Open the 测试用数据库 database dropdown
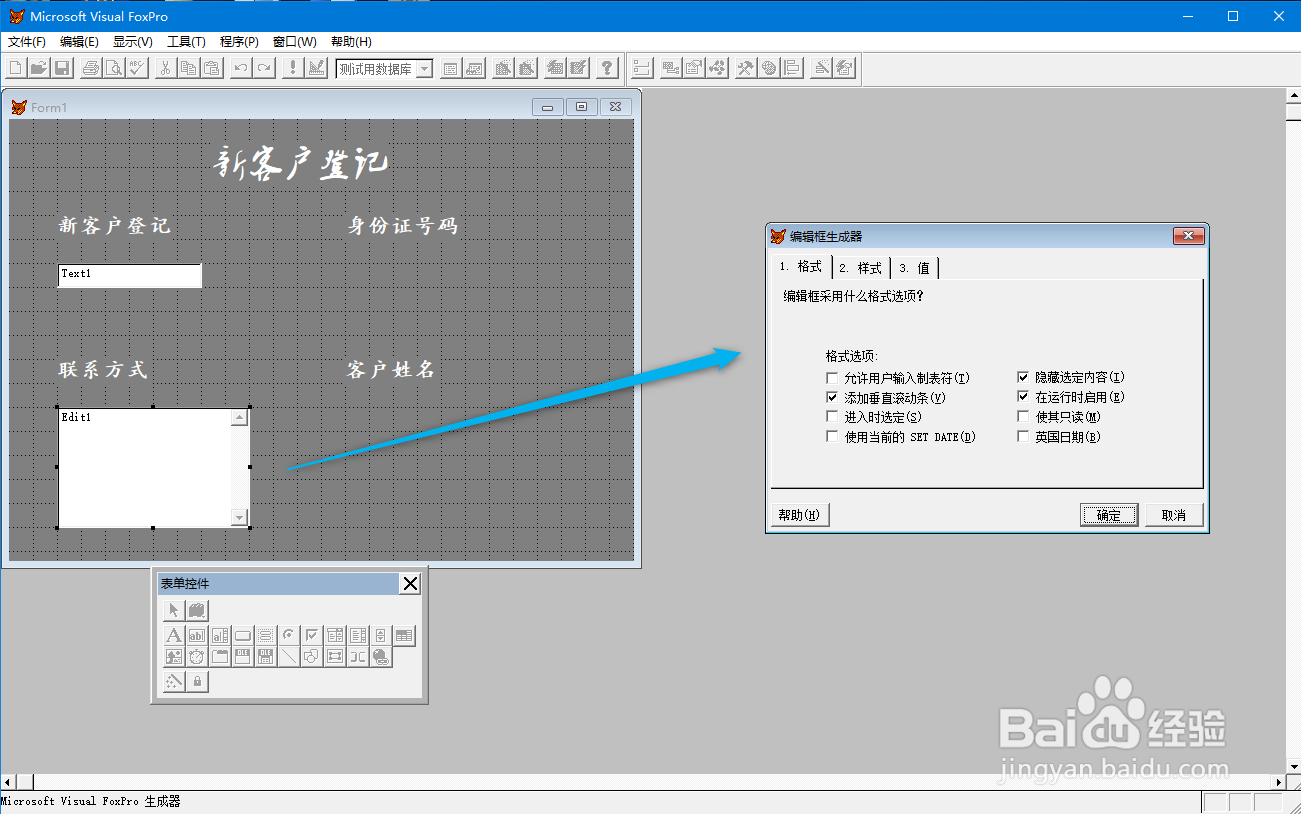The image size is (1301, 814). pos(424,69)
